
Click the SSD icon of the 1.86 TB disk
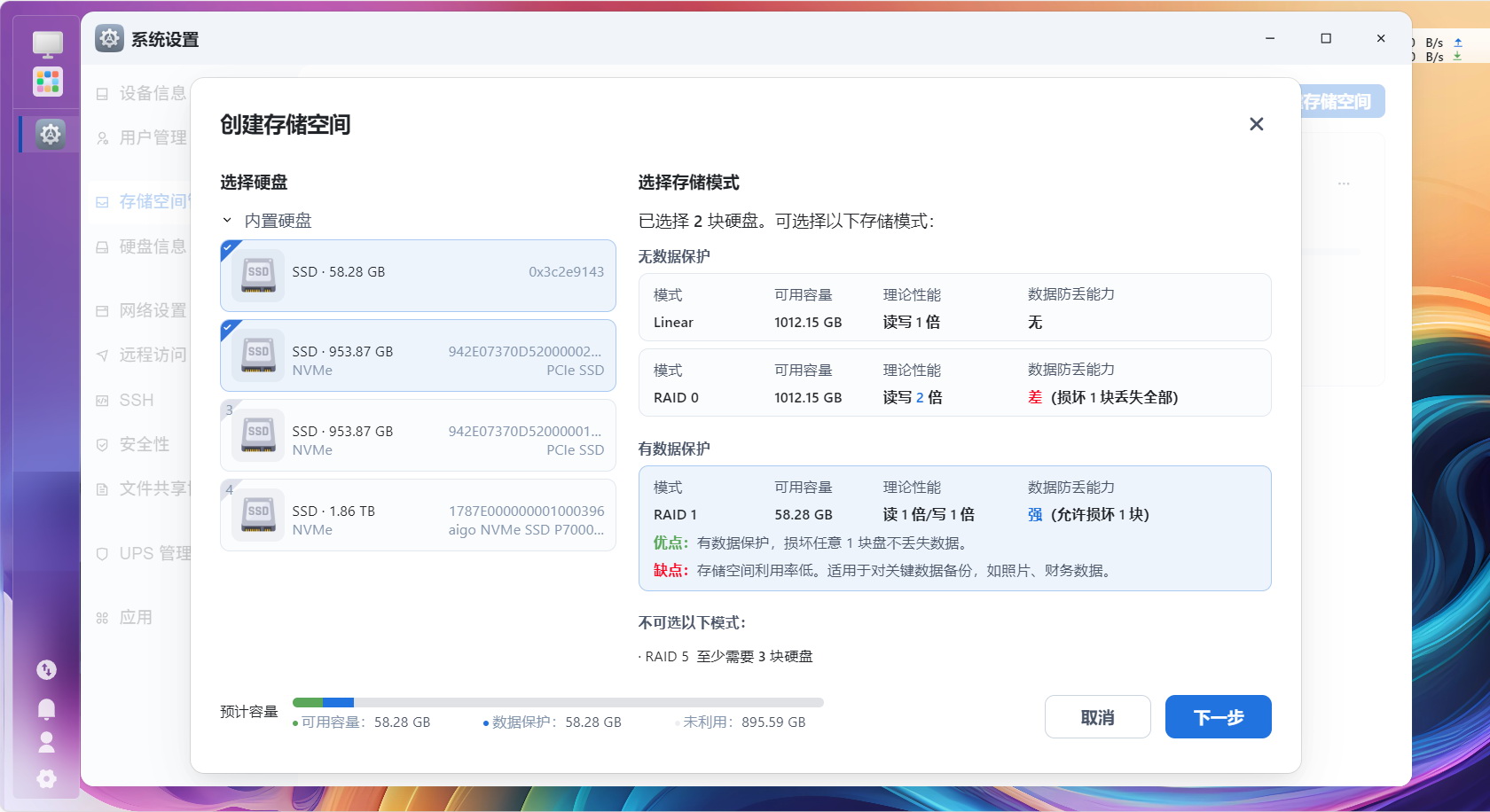[x=256, y=514]
